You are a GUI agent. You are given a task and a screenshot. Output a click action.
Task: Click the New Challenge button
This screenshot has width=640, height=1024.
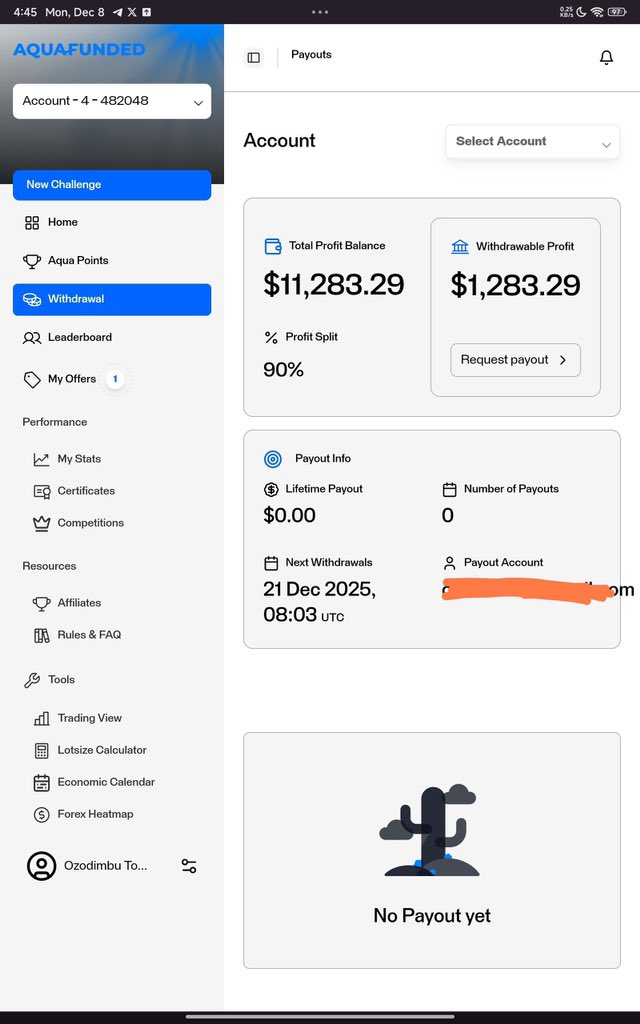pyautogui.click(x=112, y=185)
